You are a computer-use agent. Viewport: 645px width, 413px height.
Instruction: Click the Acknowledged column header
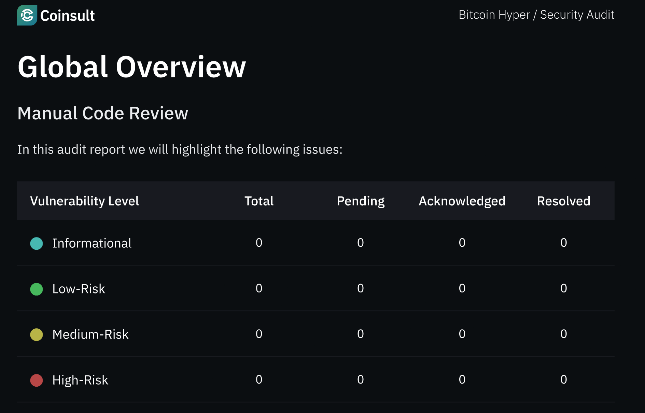[x=462, y=201]
